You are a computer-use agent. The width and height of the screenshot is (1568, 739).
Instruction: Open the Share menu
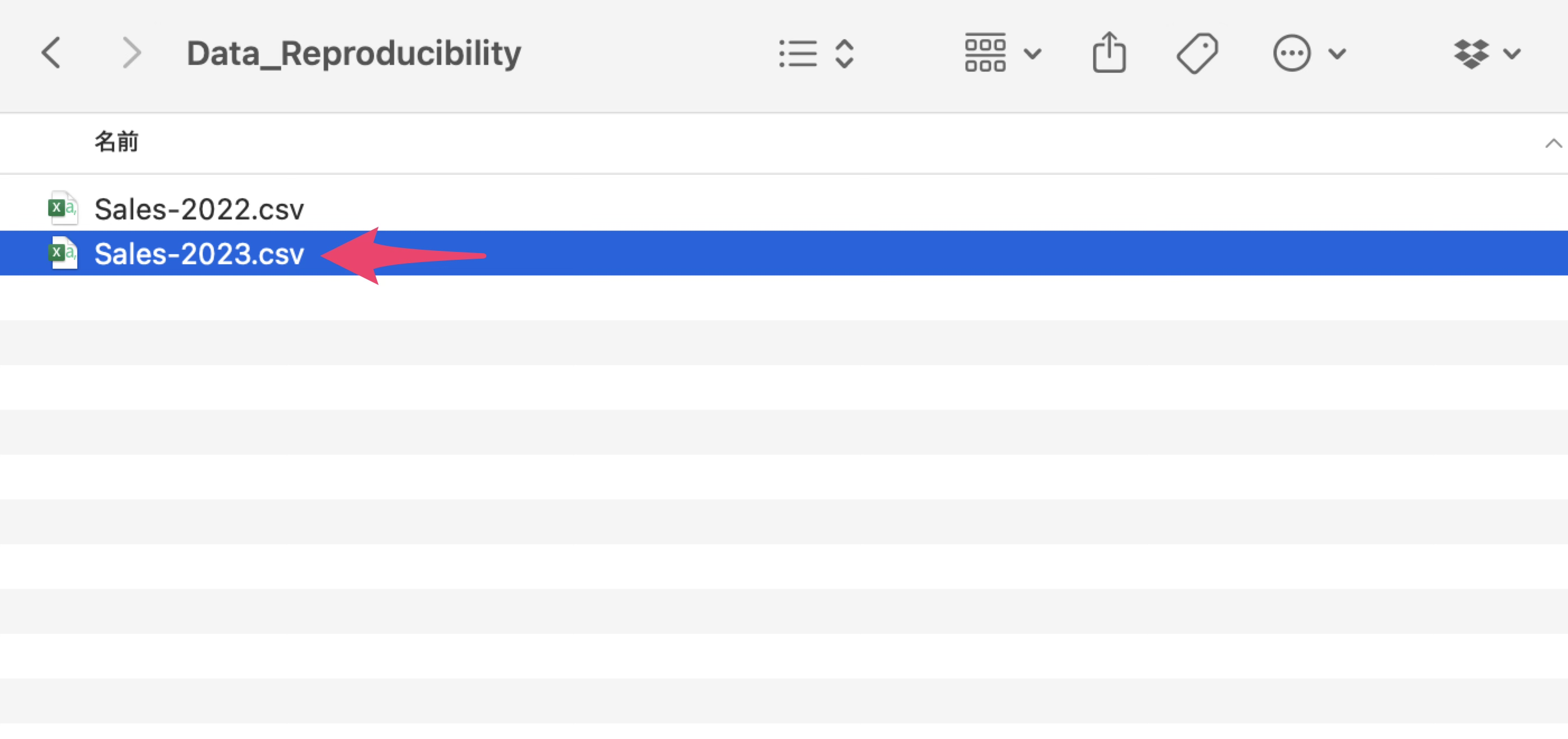1109,53
